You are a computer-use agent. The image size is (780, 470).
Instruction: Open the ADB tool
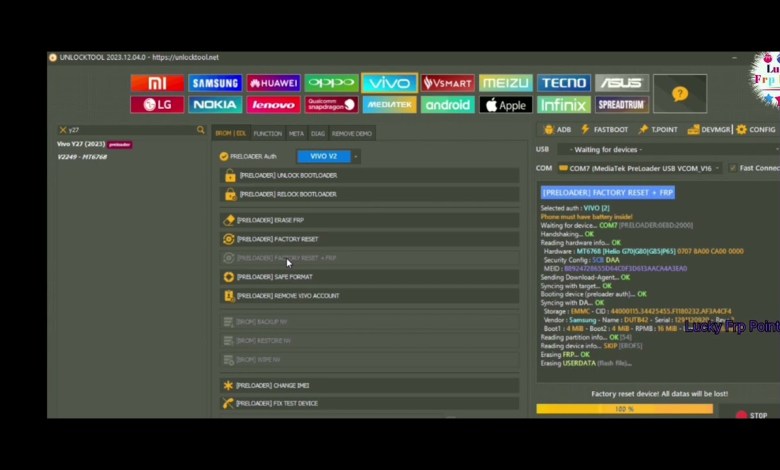557,129
